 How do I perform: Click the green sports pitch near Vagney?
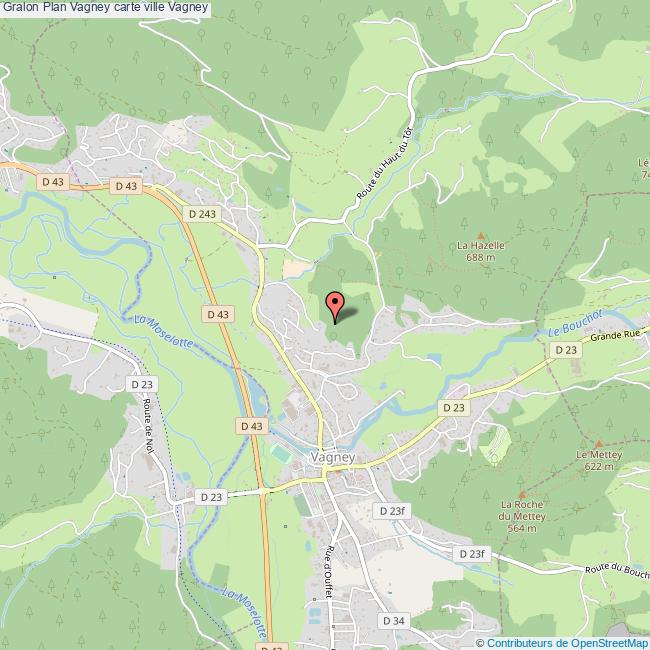pyautogui.click(x=281, y=454)
